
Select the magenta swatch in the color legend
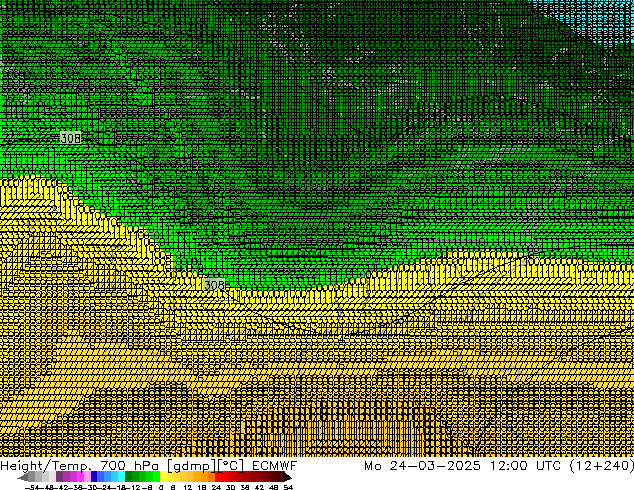pyautogui.click(x=80, y=476)
